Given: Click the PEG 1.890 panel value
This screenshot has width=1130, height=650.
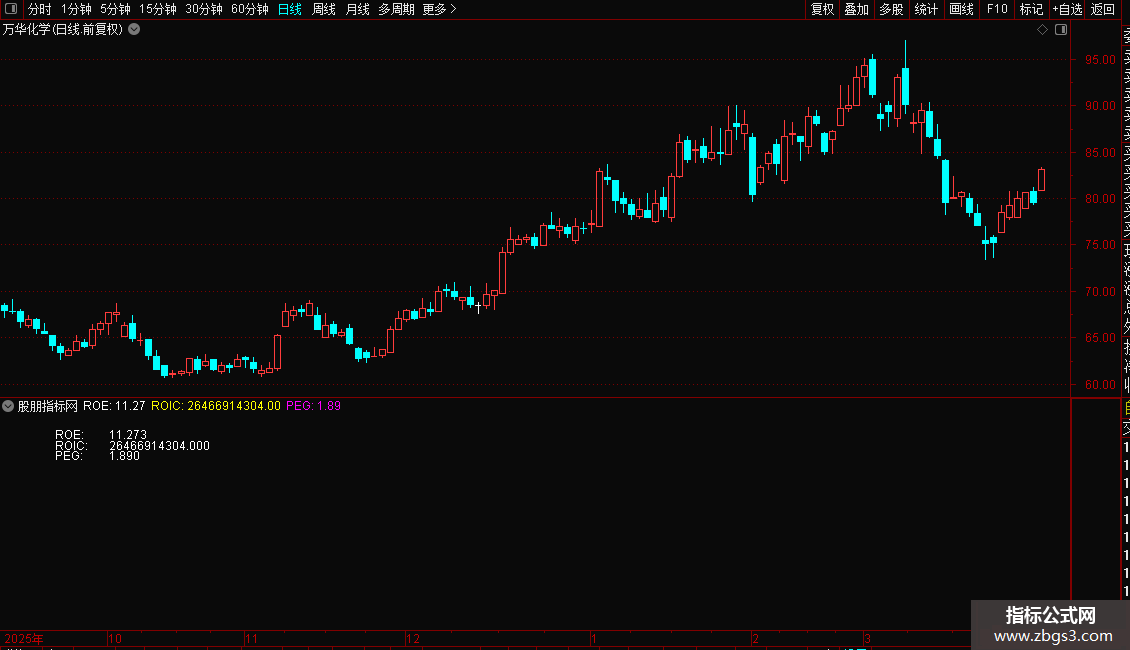Looking at the screenshot, I should (x=124, y=456).
